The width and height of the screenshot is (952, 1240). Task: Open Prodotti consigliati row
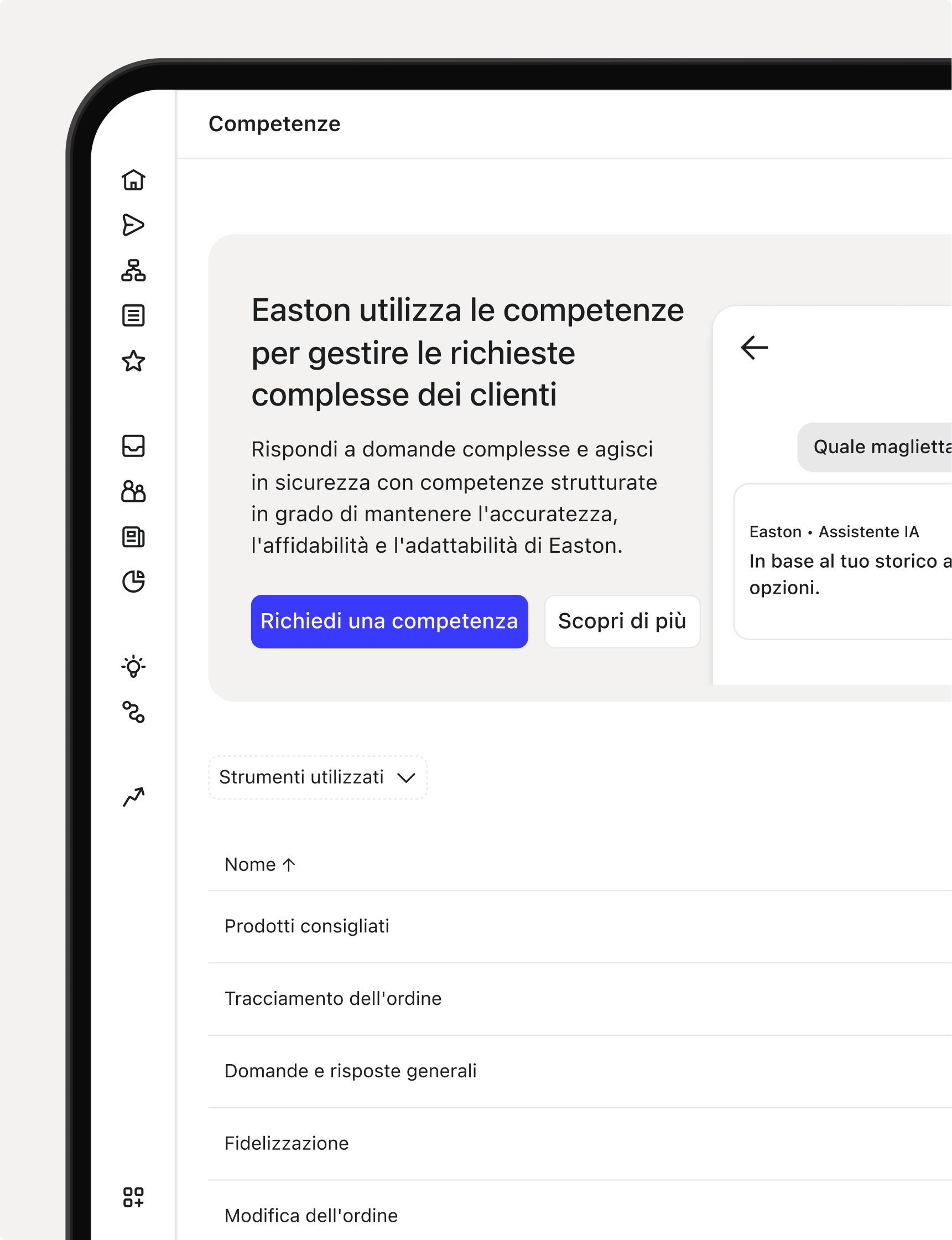580,927
